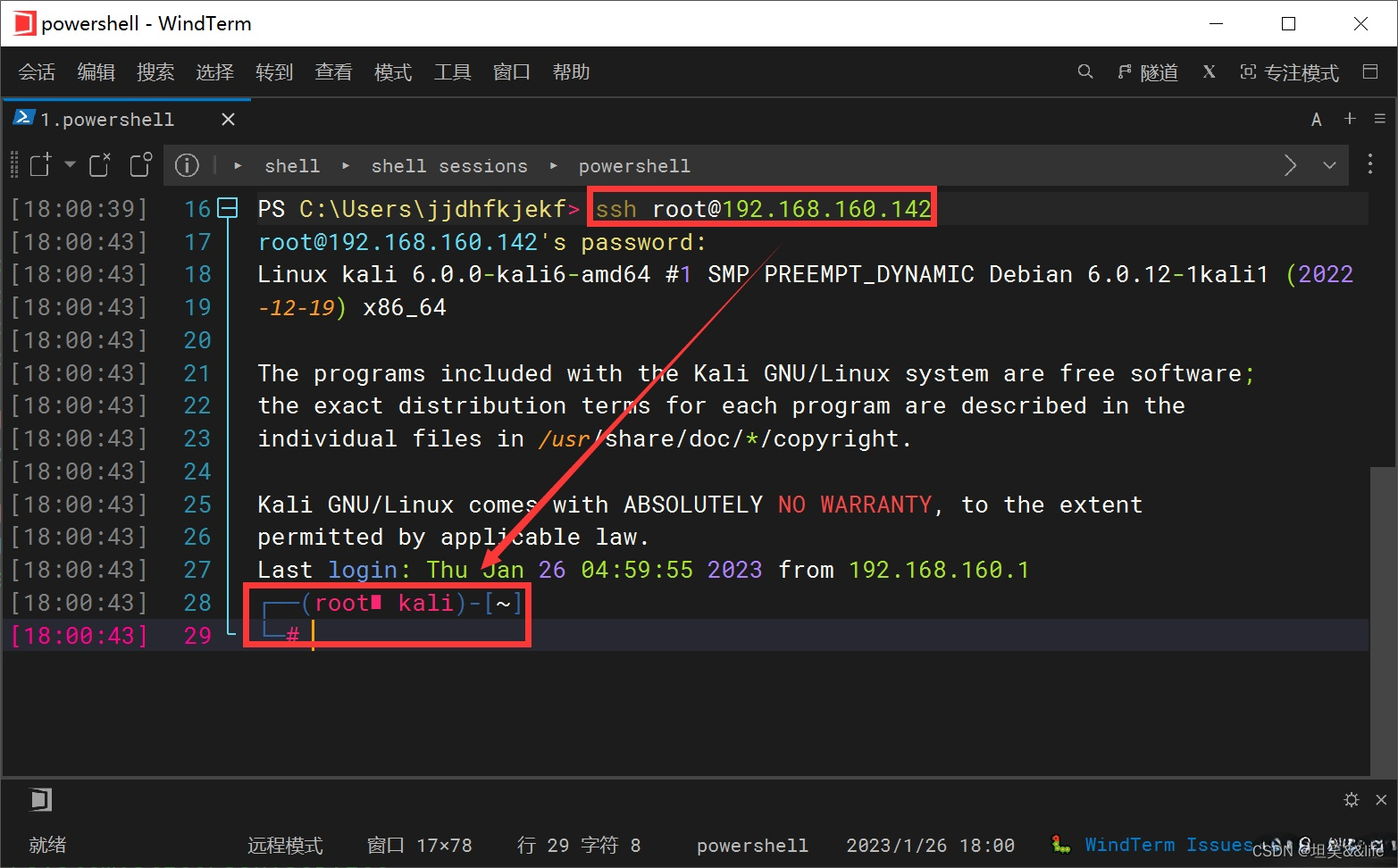Click the search magnifier icon in menu bar
The height and width of the screenshot is (868, 1398).
click(x=1085, y=71)
